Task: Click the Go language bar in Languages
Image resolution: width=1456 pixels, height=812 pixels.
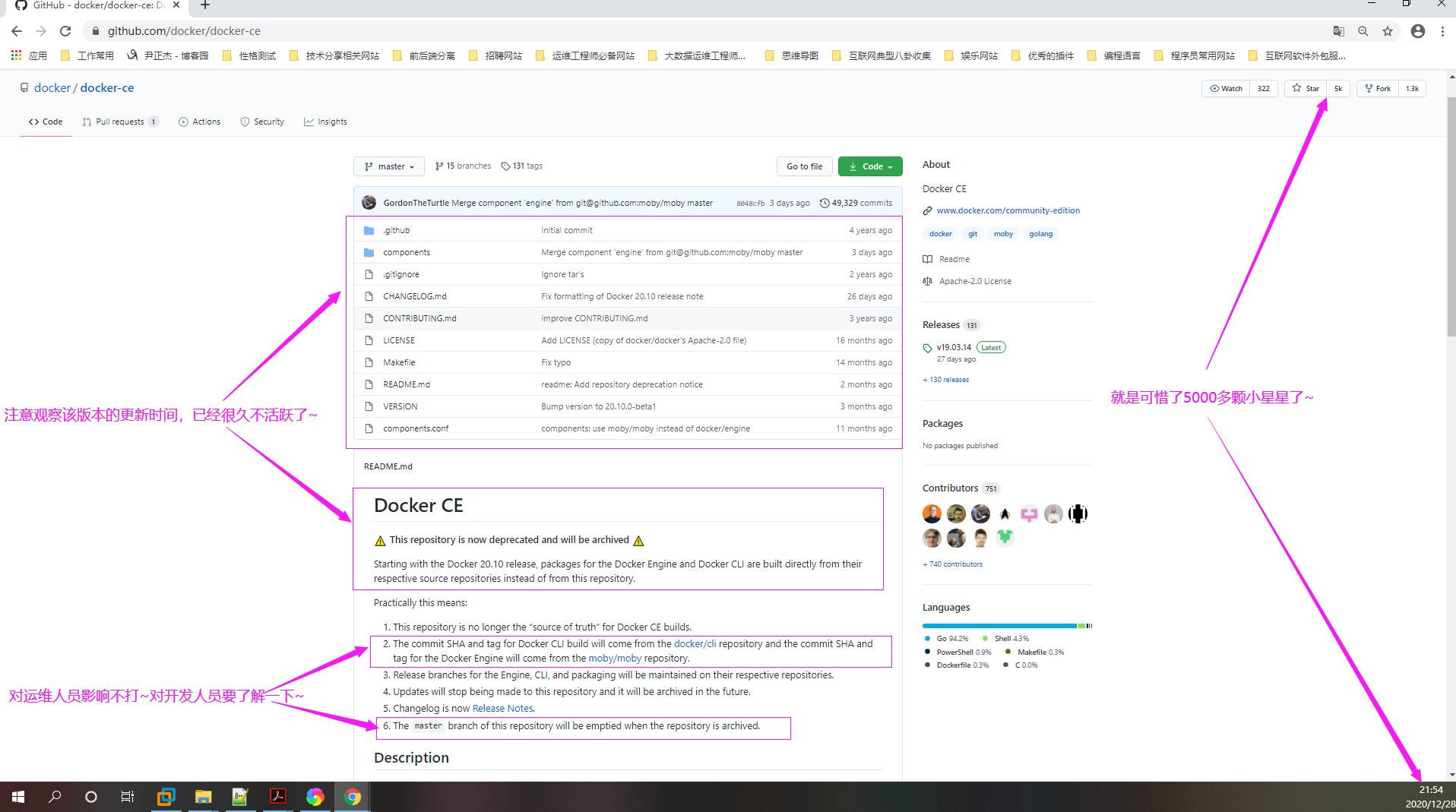Action: [x=999, y=626]
